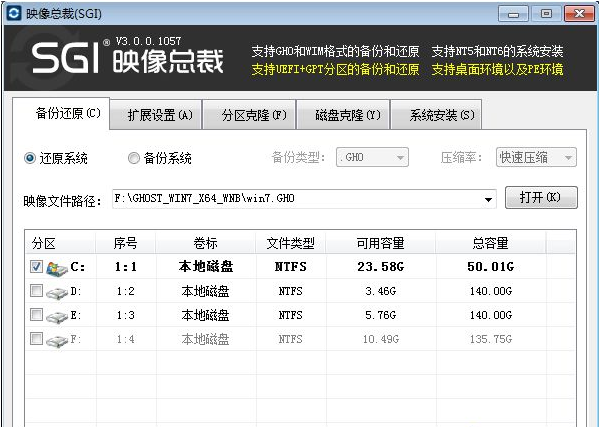Switch to the 扩展设置(A) tab
The height and width of the screenshot is (427, 599).
click(156, 115)
